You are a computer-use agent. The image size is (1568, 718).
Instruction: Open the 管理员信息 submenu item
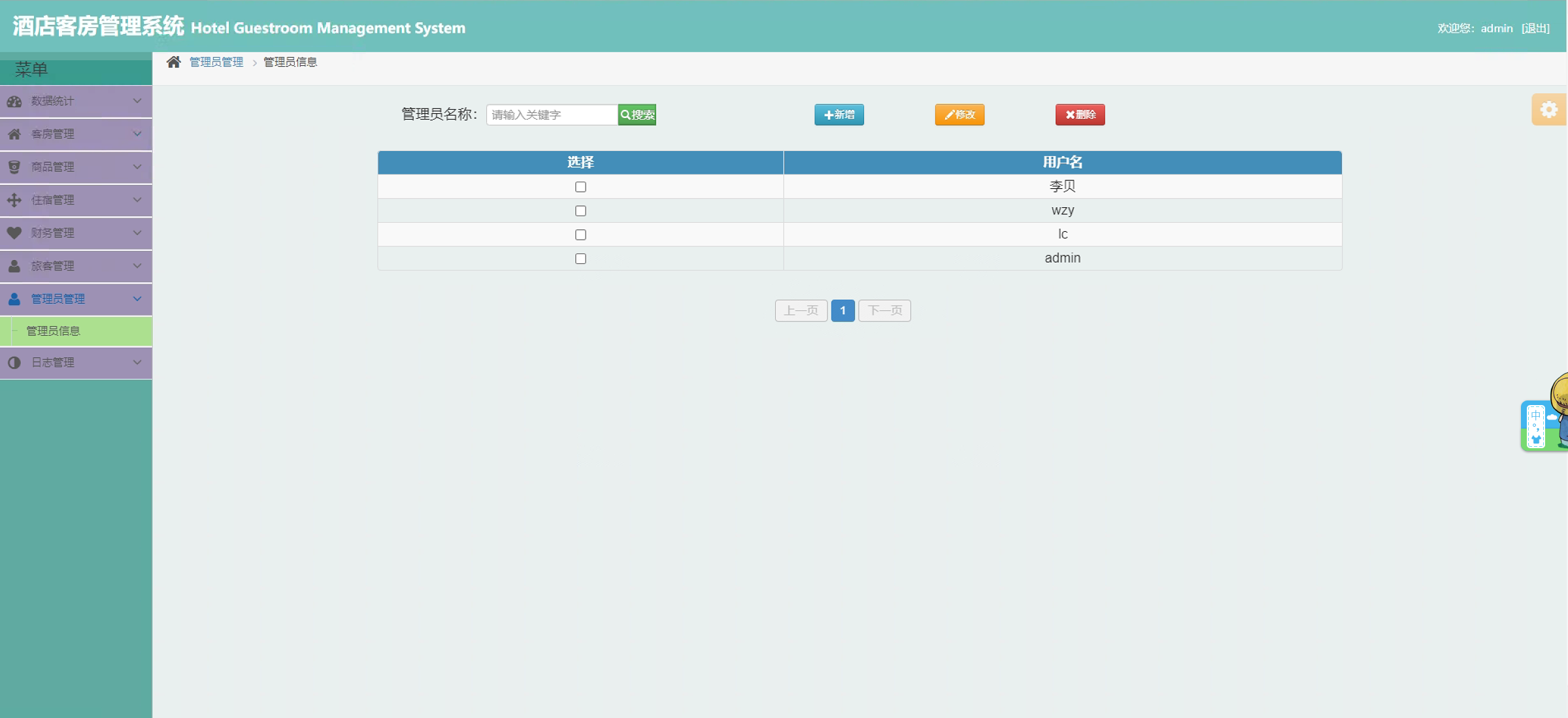[53, 331]
